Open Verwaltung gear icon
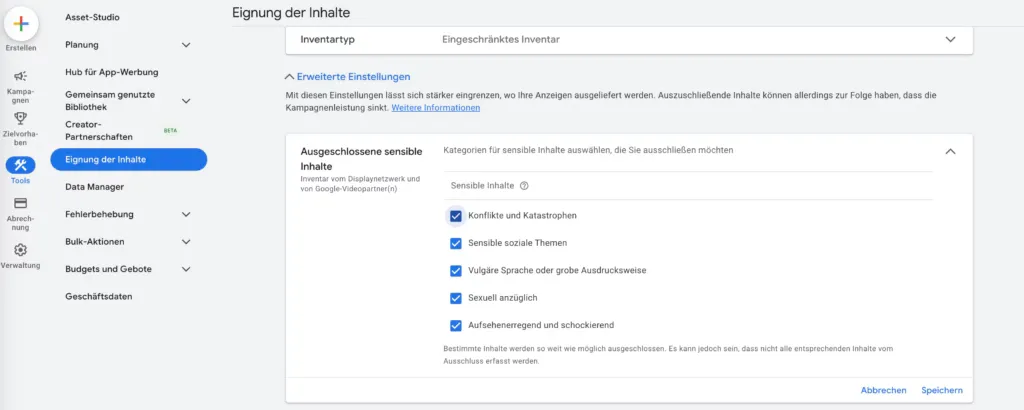Image resolution: width=1024 pixels, height=410 pixels. point(20,250)
